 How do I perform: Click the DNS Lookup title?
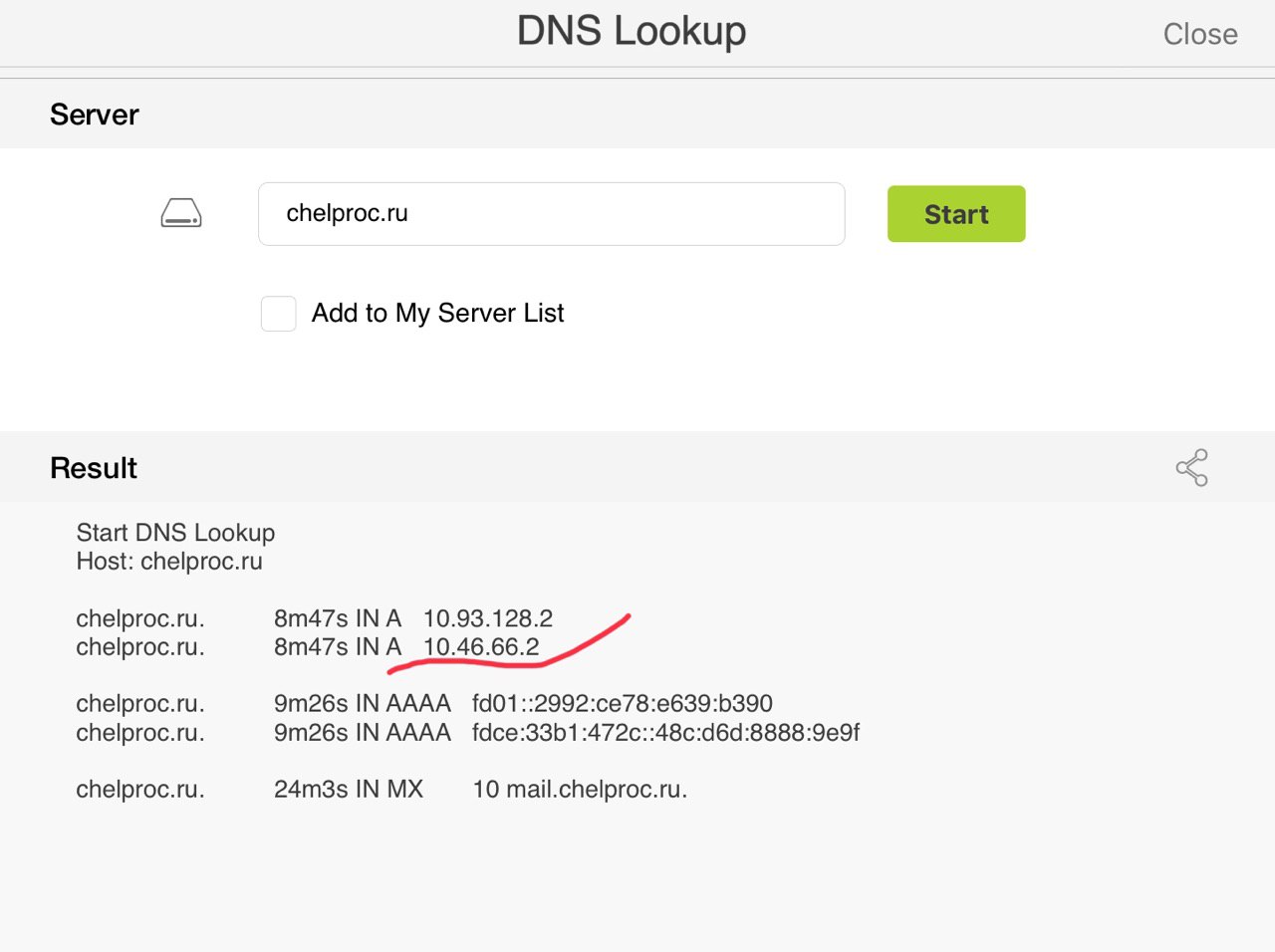(x=632, y=32)
